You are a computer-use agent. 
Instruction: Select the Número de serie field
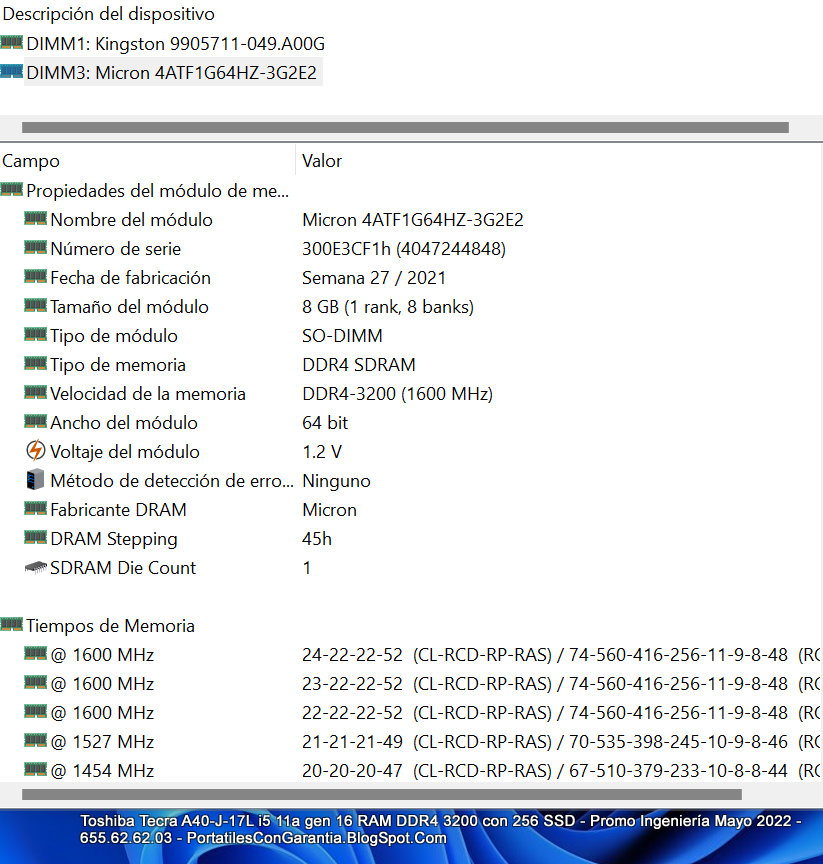[115, 249]
